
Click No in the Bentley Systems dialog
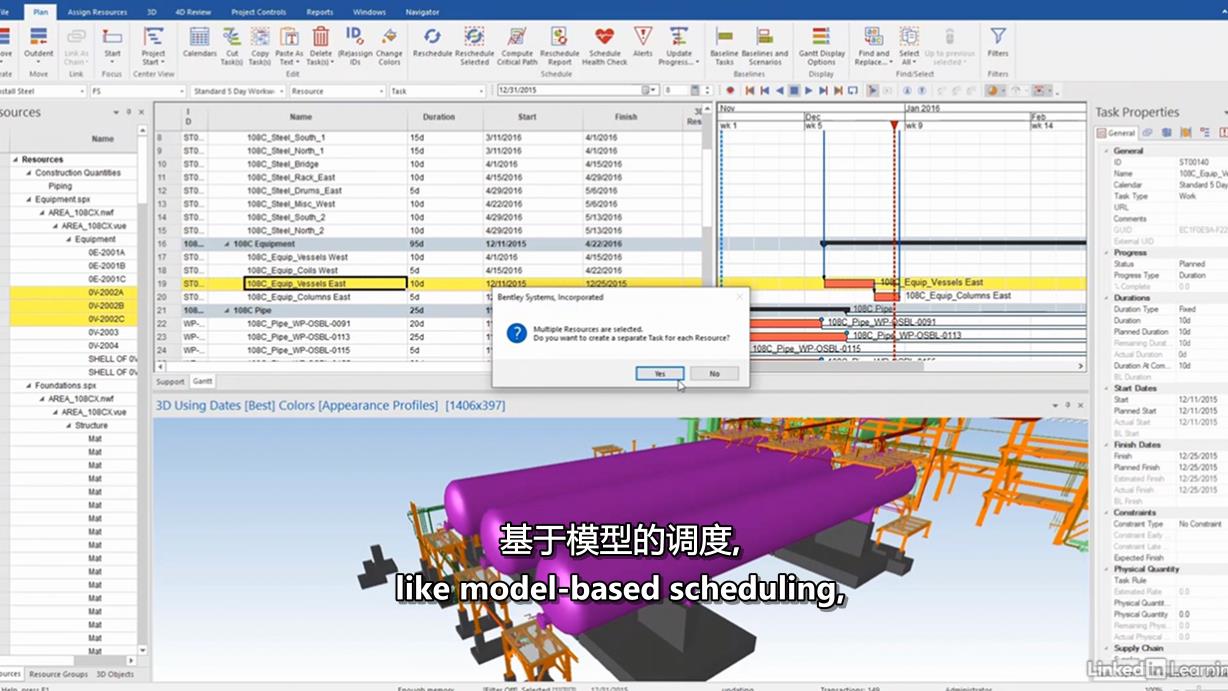714,373
